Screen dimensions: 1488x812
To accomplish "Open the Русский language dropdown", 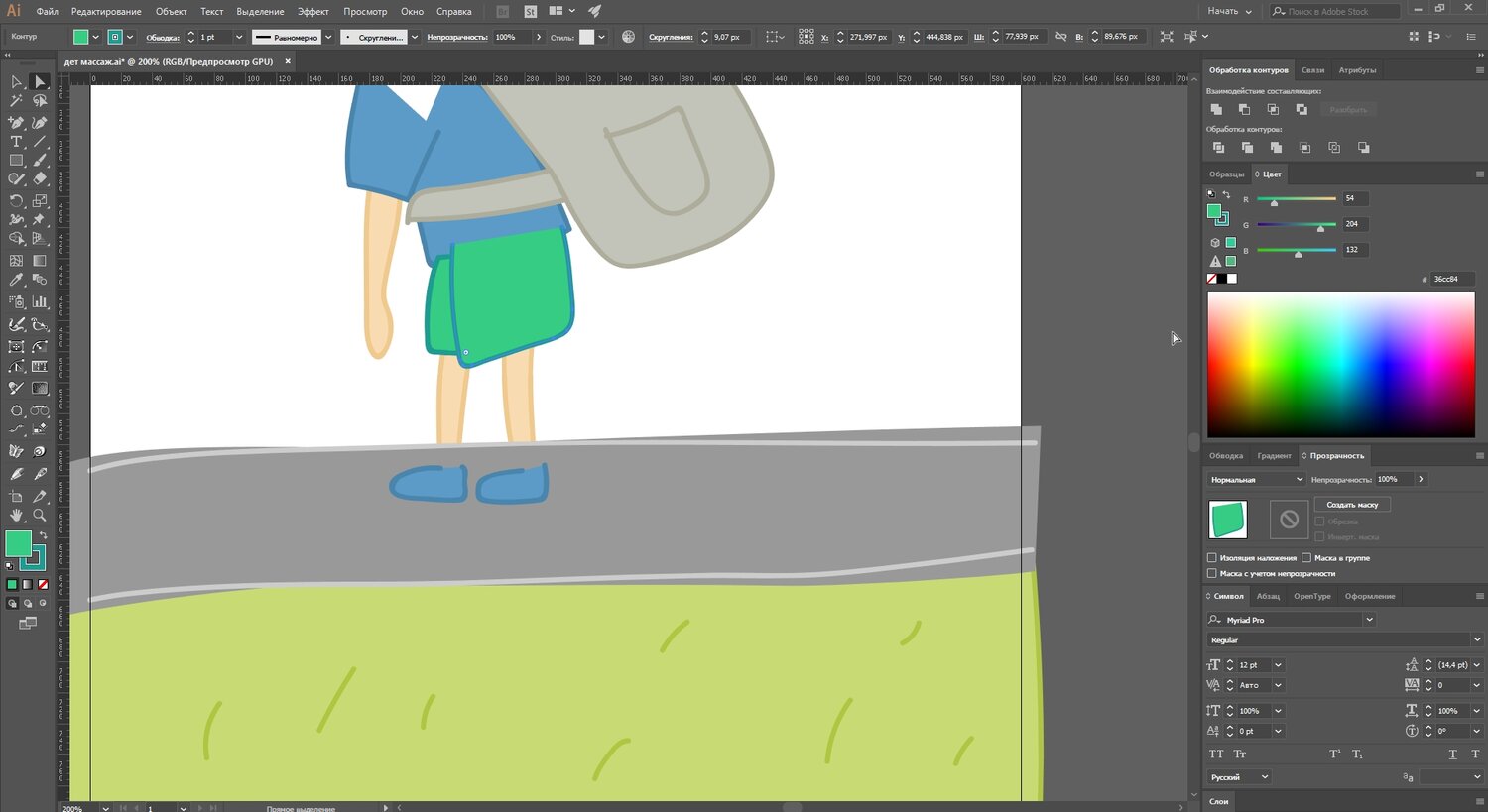I will (1238, 777).
